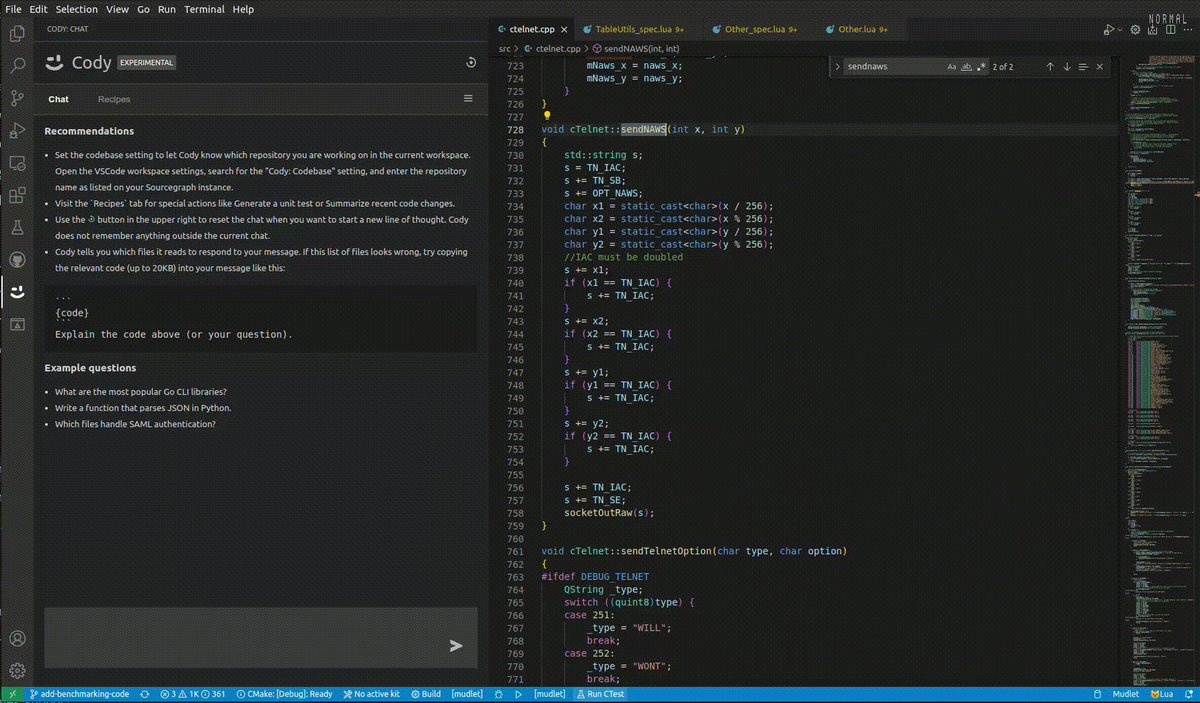The height and width of the screenshot is (703, 1200).
Task: Toggle Match Whole Word in find widget
Action: coord(966,67)
